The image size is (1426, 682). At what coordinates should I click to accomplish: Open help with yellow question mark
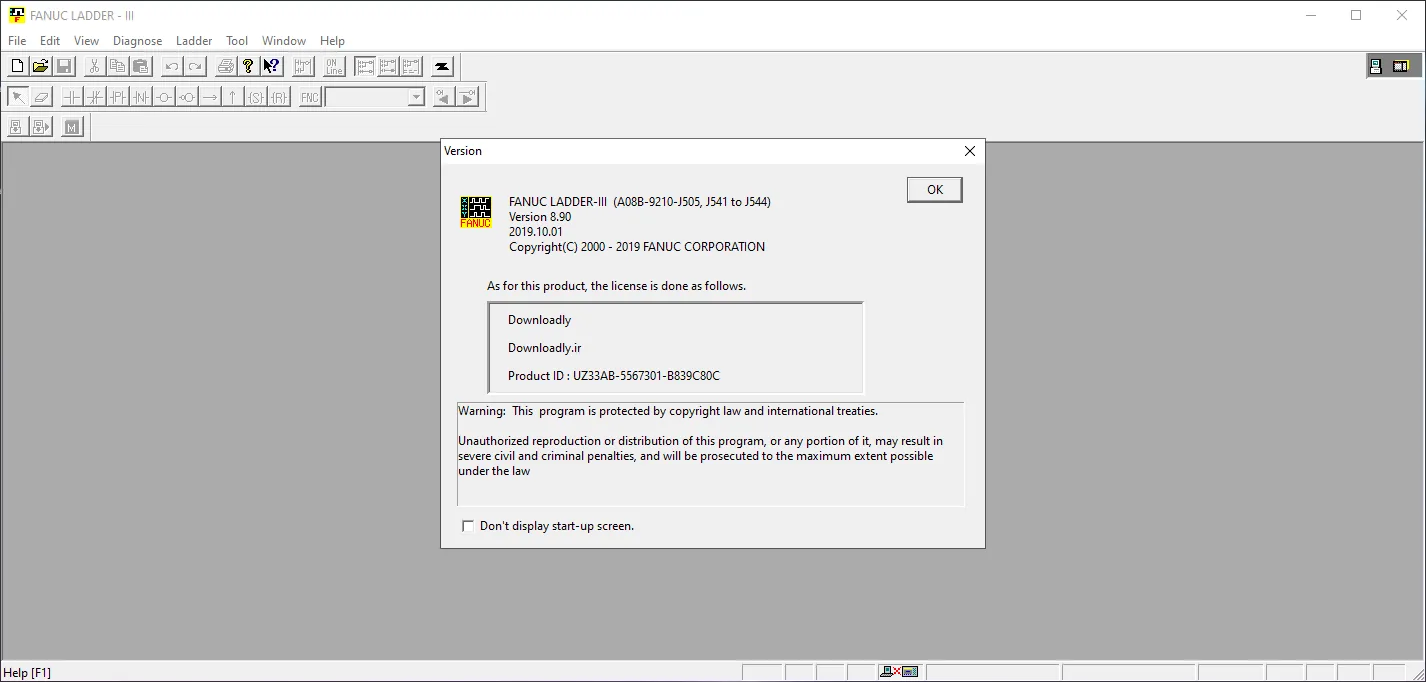[248, 67]
